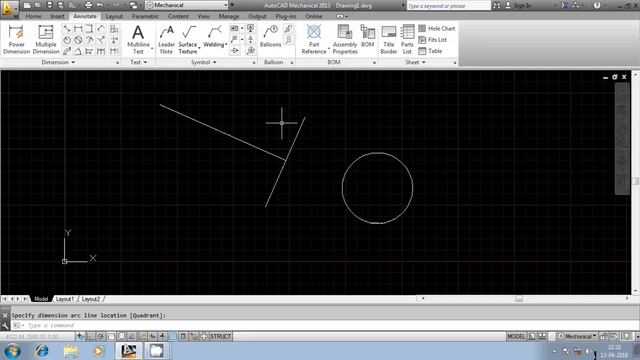Toggle STRUCT mode in status bar
This screenshot has width=640, height=360.
pyautogui.click(x=220, y=336)
